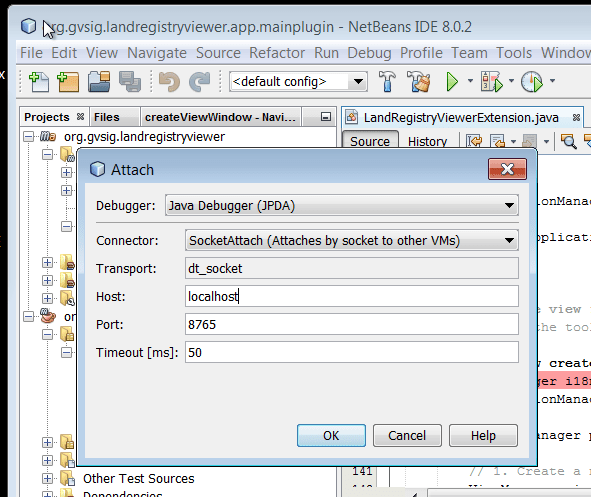The width and height of the screenshot is (591, 497).
Task: Minimize the Projects window group
Action: [x=326, y=117]
